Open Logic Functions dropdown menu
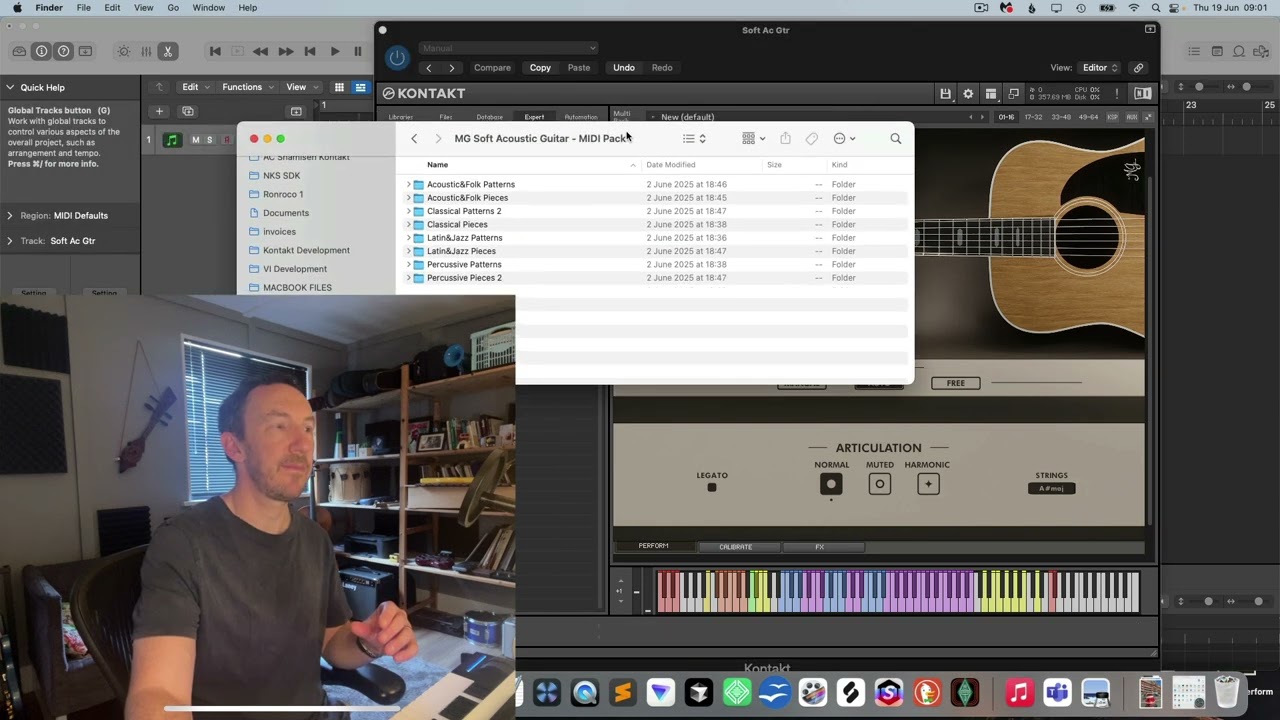Viewport: 1280px width, 720px height. click(x=247, y=87)
